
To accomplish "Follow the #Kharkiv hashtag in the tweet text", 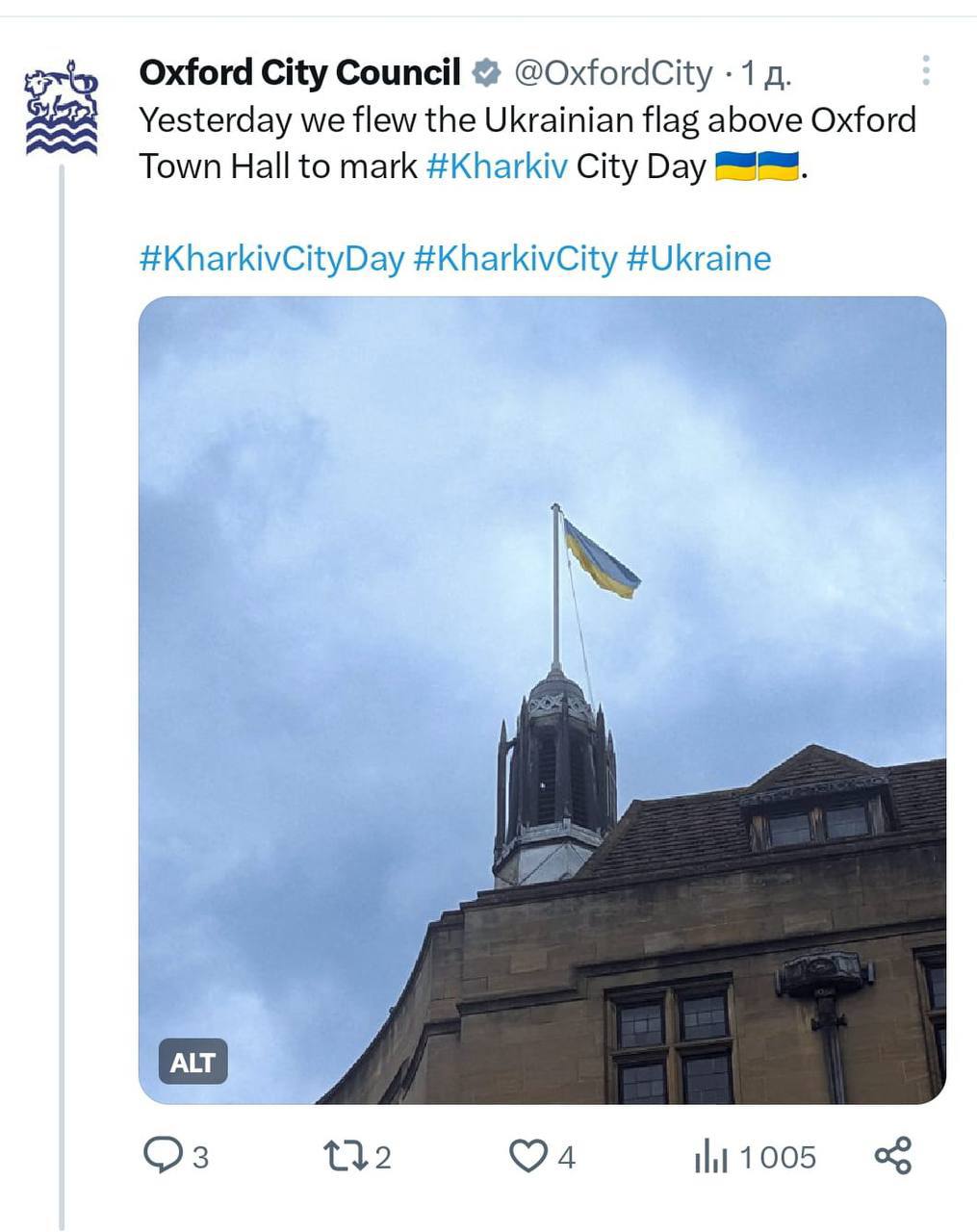I will tap(497, 167).
